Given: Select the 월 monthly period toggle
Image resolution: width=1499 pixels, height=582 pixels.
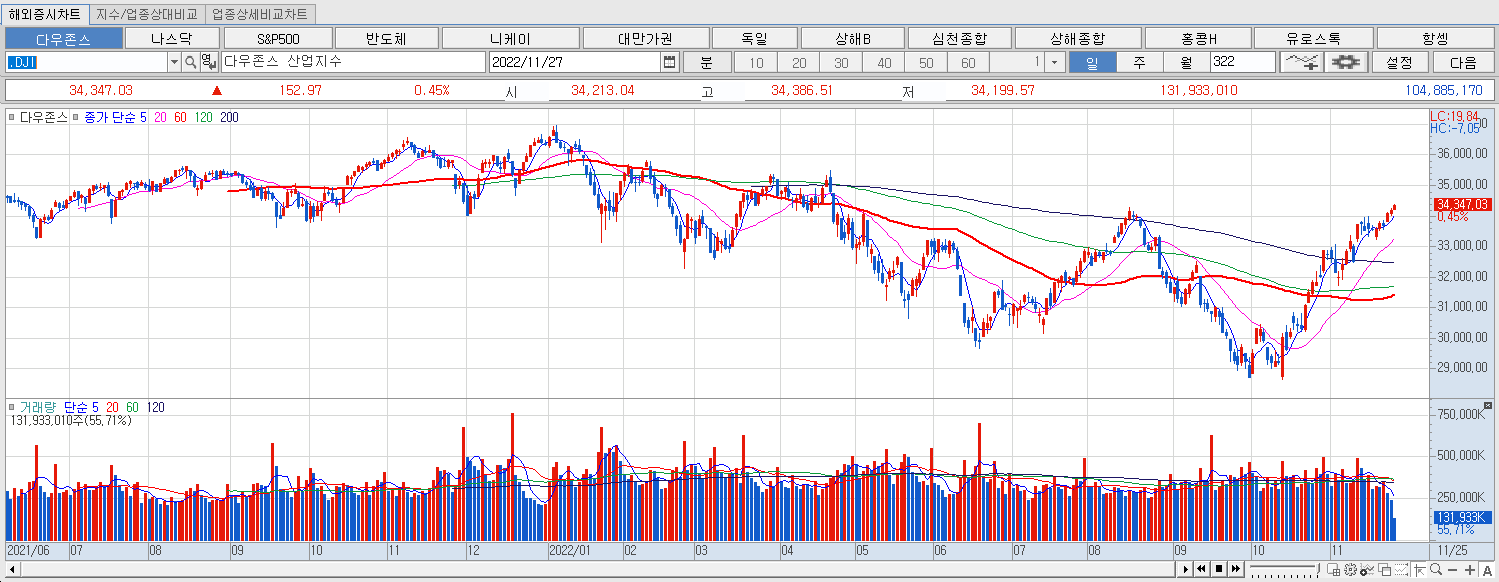Looking at the screenshot, I should pos(1186,62).
